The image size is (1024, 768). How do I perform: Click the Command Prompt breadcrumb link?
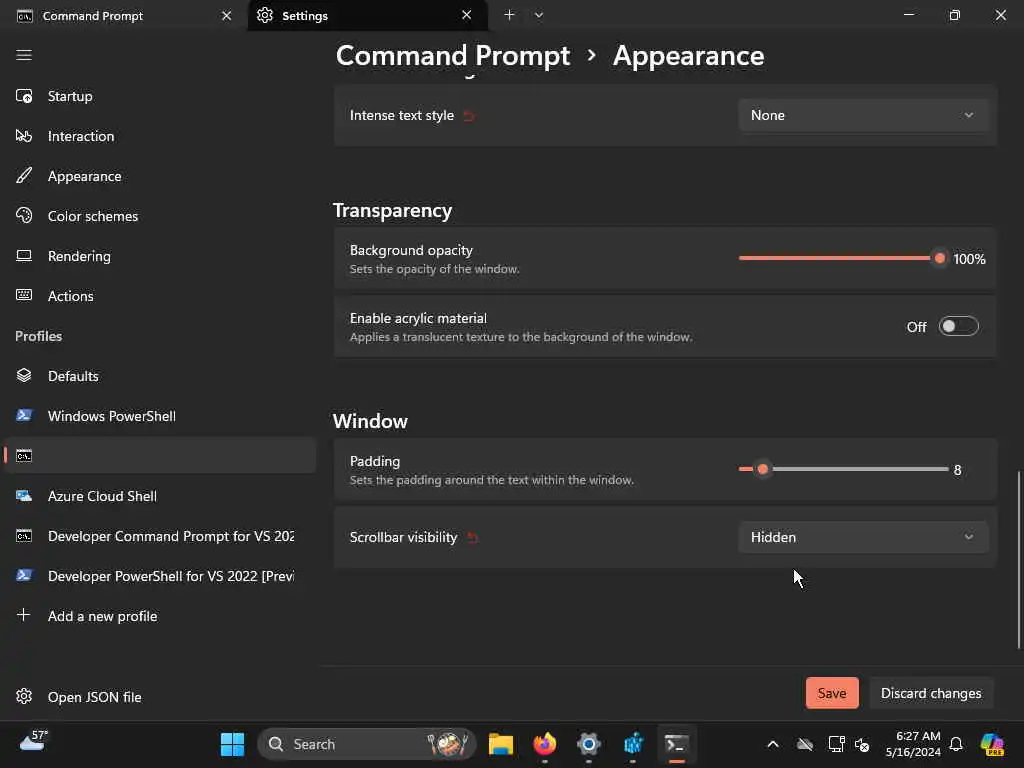click(x=453, y=56)
